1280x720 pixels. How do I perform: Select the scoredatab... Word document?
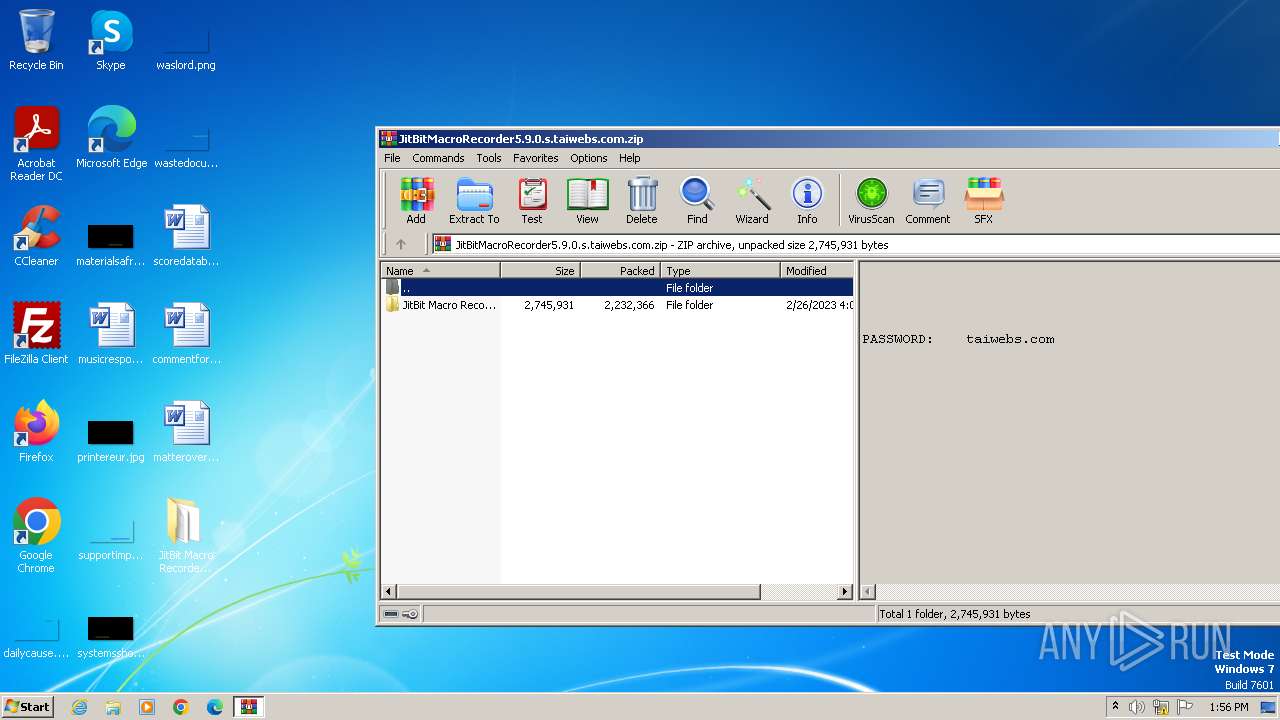[186, 236]
